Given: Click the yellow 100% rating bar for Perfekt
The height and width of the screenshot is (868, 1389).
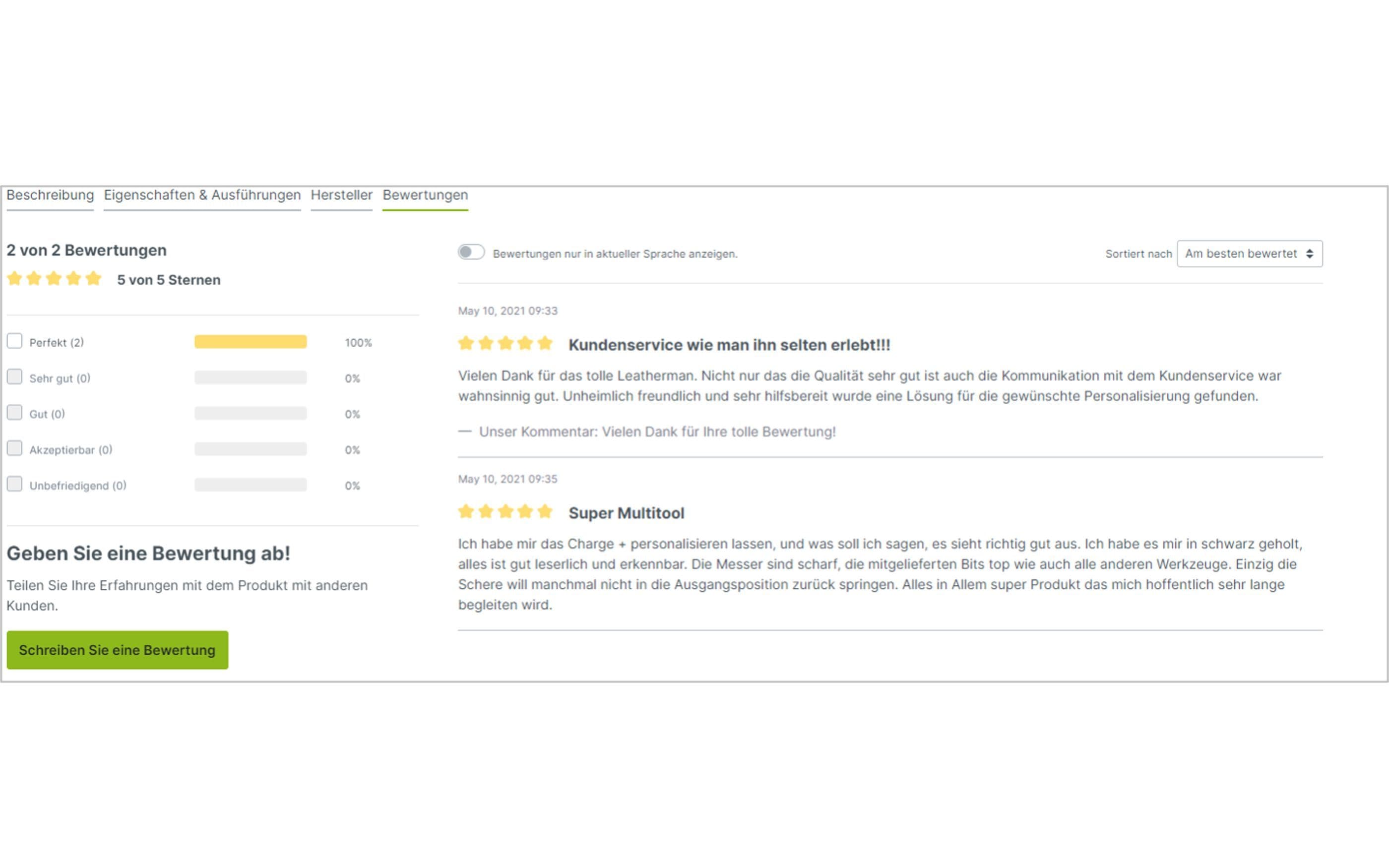Looking at the screenshot, I should (x=251, y=342).
